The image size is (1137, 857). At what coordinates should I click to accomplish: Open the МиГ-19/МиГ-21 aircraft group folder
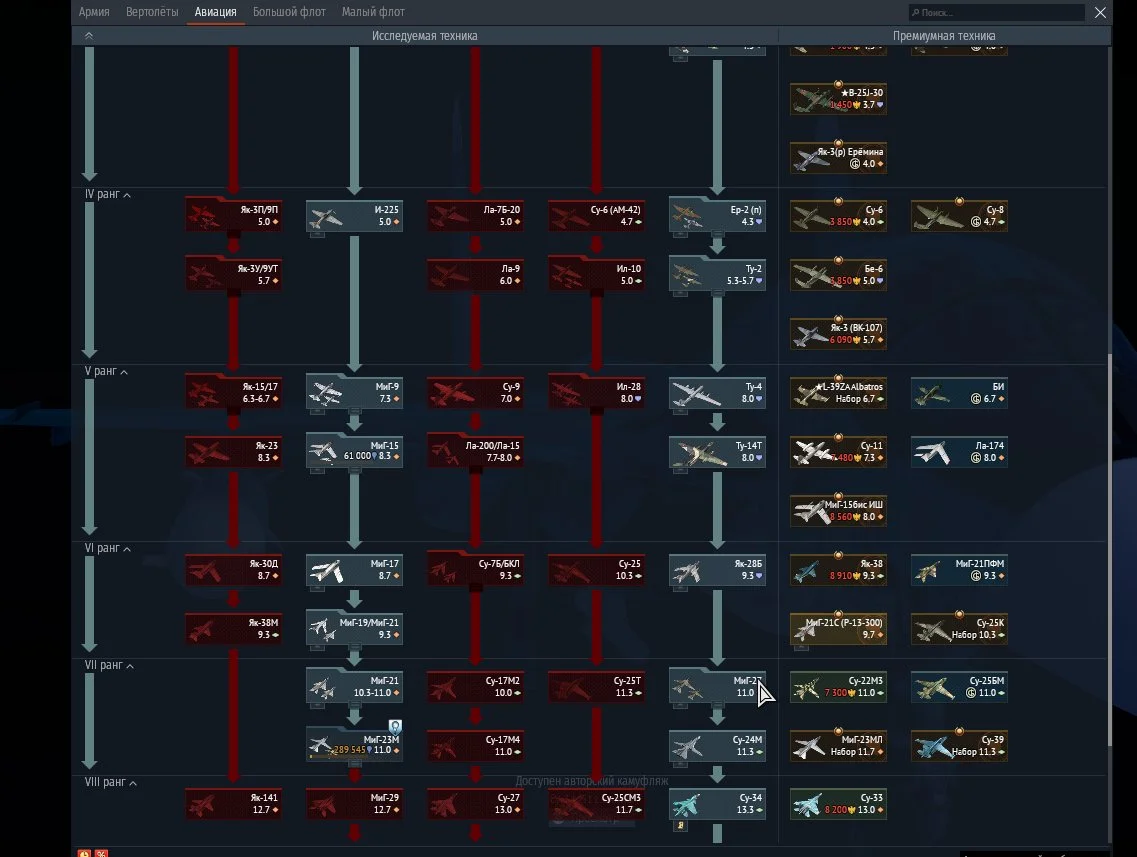[354, 628]
